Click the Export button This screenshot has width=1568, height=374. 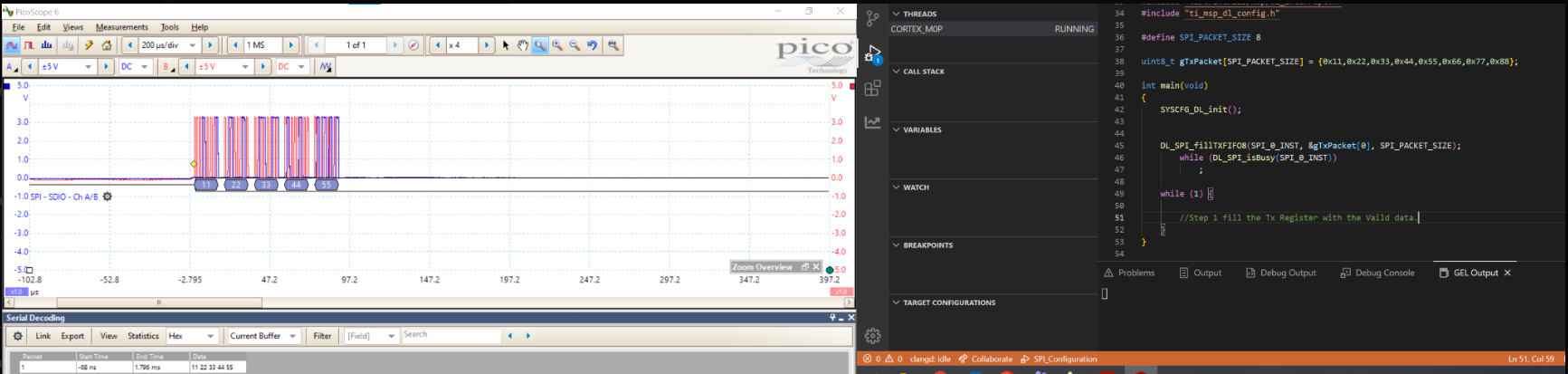click(x=72, y=336)
